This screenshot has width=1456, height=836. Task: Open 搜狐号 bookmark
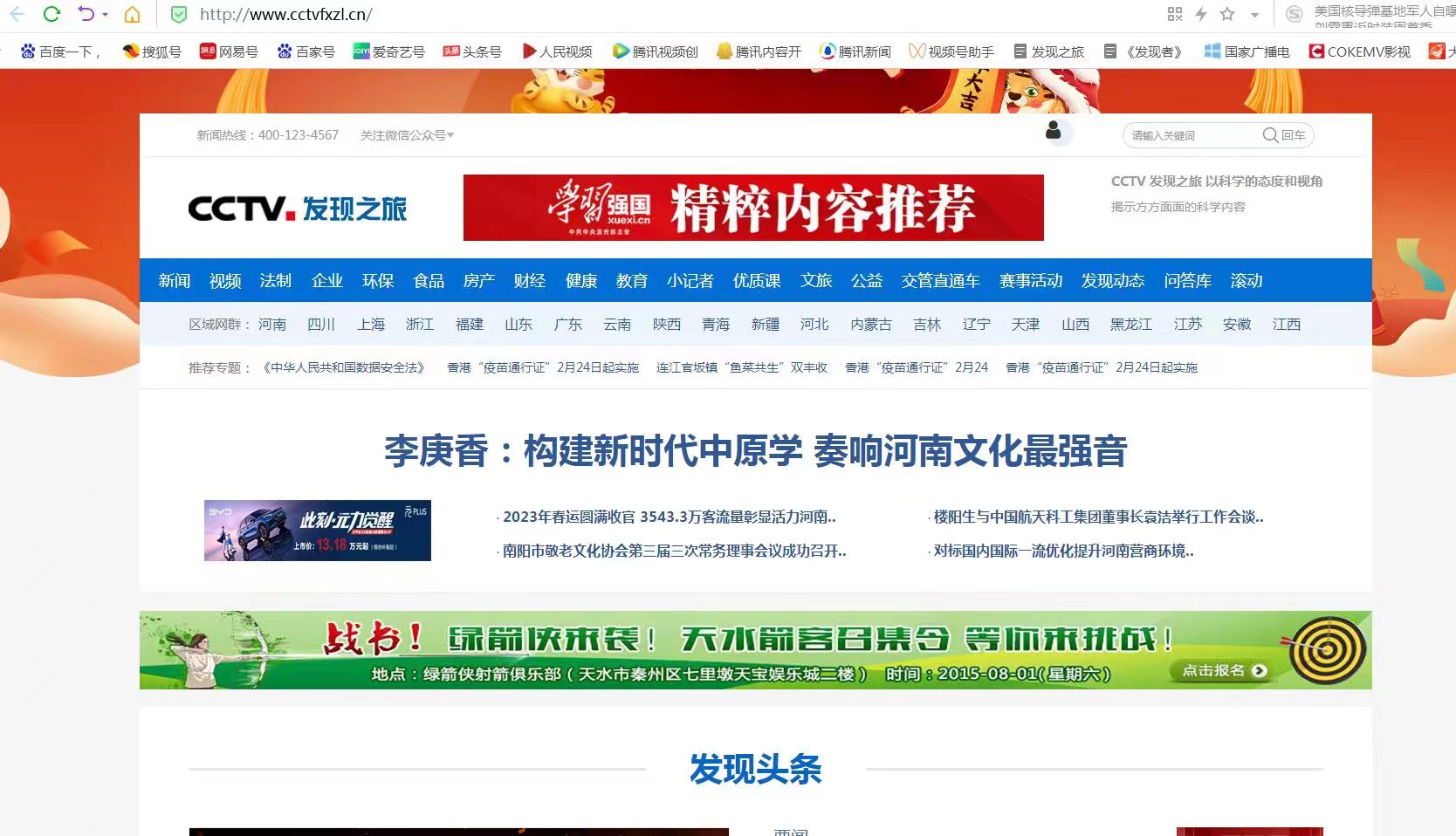152,51
